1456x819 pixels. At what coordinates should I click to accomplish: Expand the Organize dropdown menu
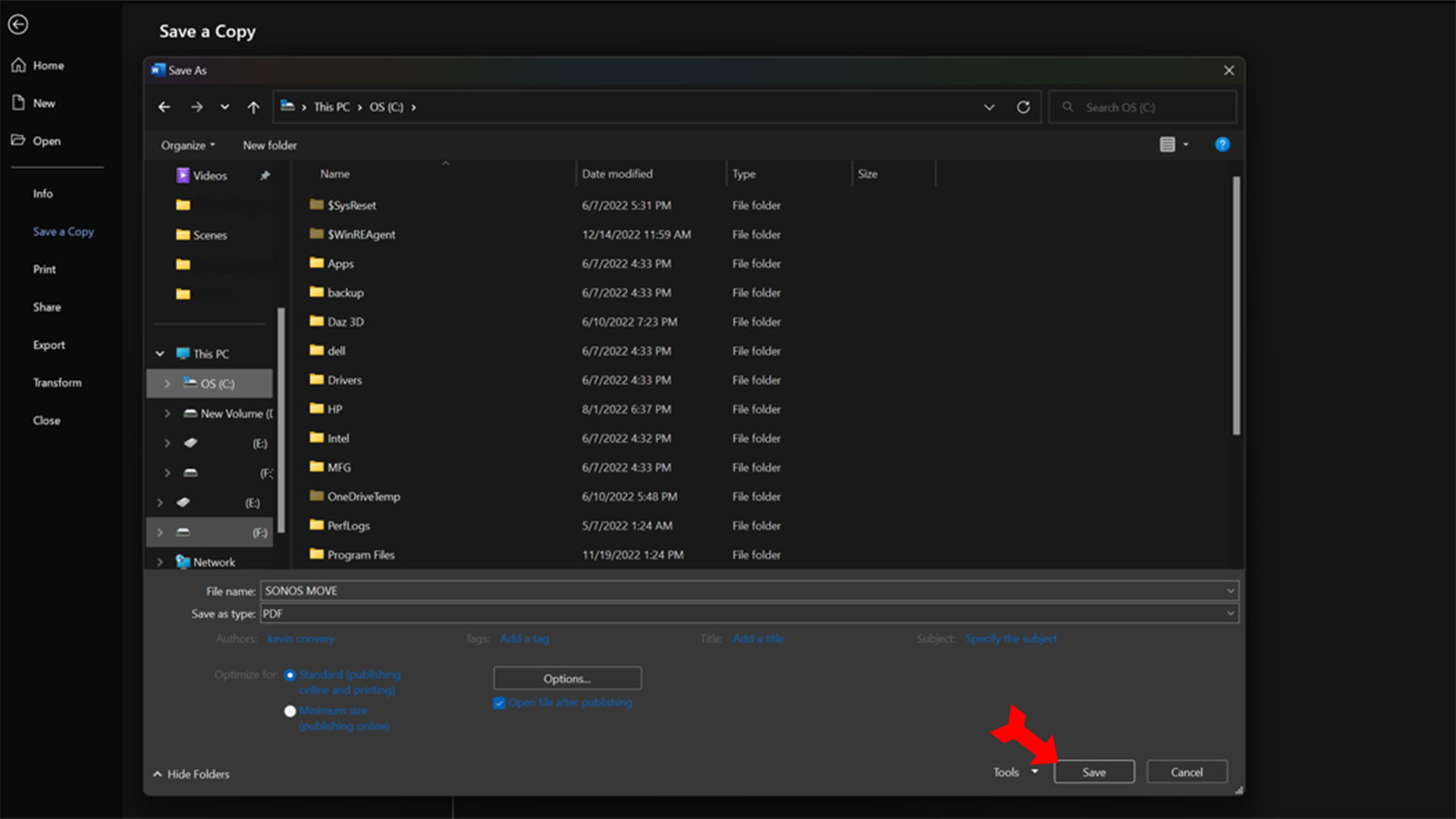click(x=188, y=146)
